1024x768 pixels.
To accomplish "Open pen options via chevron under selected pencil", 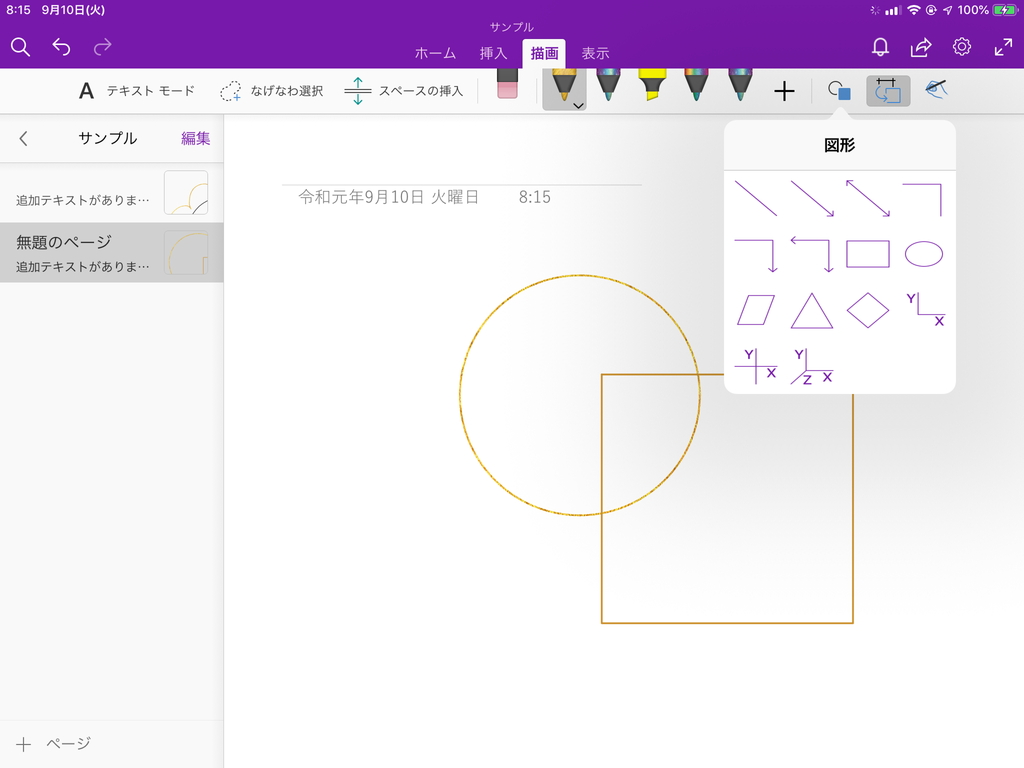I will [x=577, y=103].
